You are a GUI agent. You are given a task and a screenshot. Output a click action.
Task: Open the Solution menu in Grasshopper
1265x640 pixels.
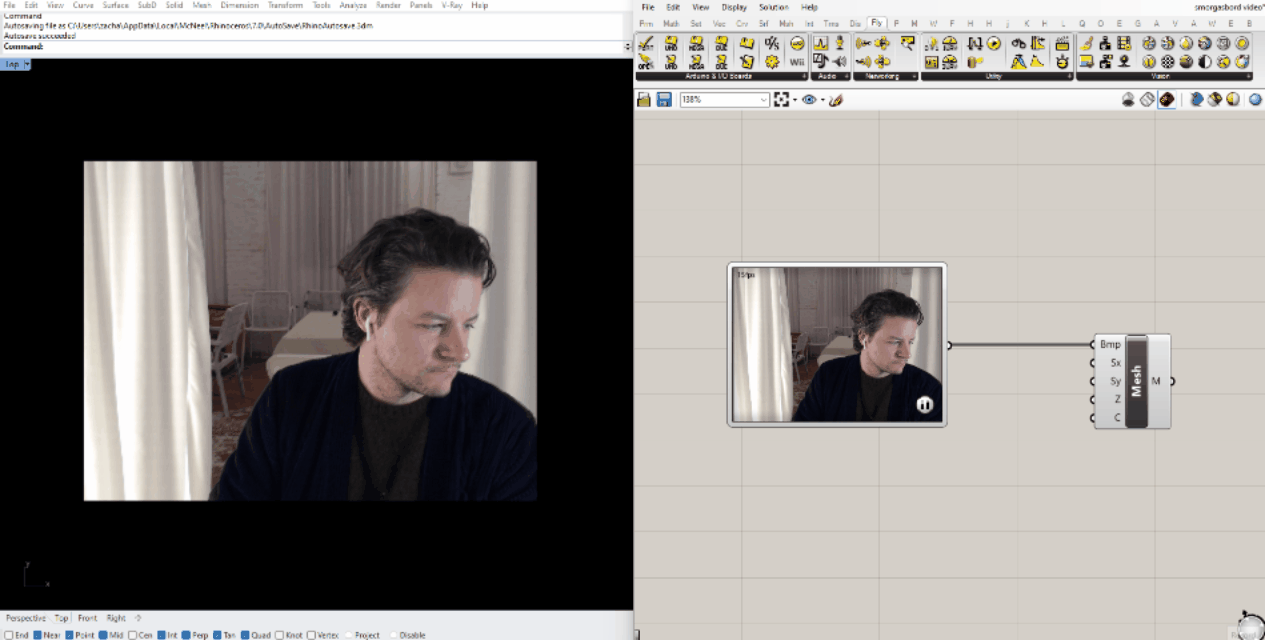773,7
